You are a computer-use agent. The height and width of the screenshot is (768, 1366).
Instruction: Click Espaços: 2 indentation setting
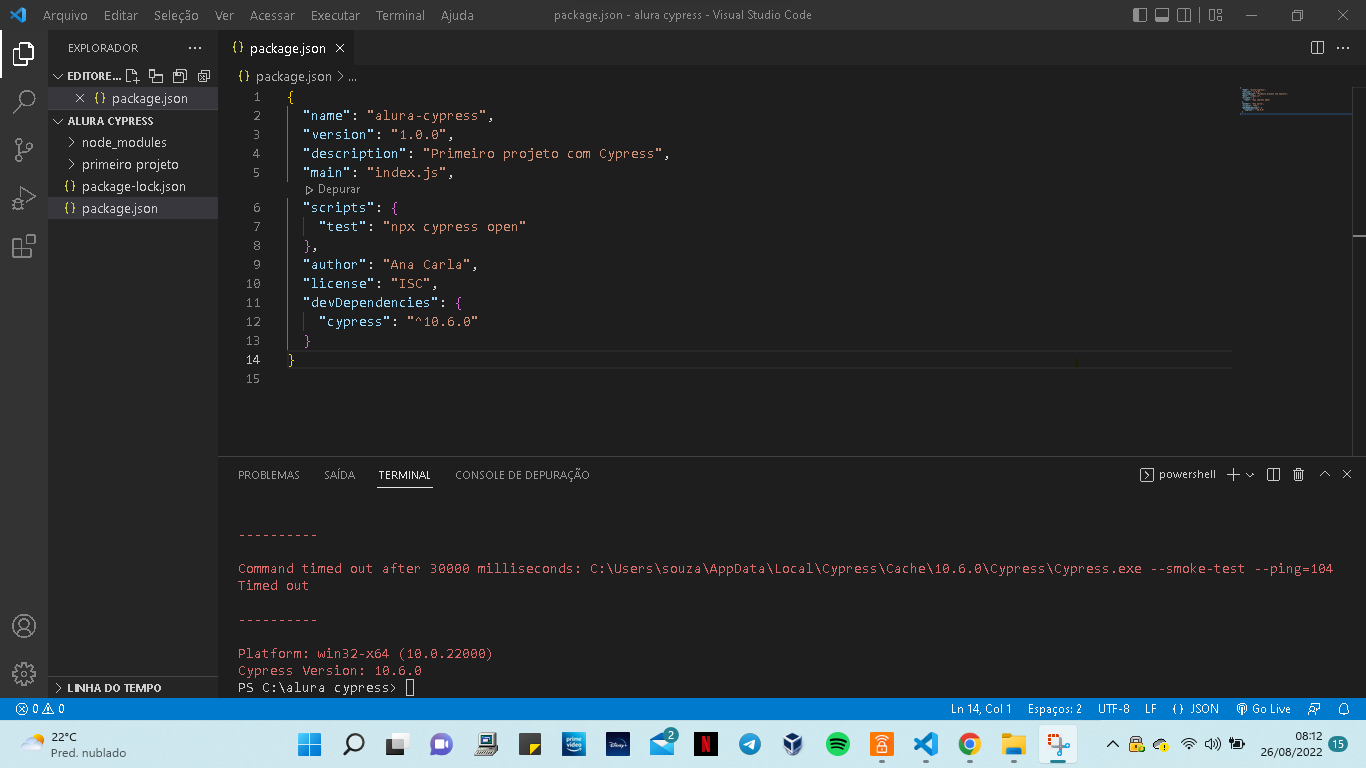(x=1054, y=709)
